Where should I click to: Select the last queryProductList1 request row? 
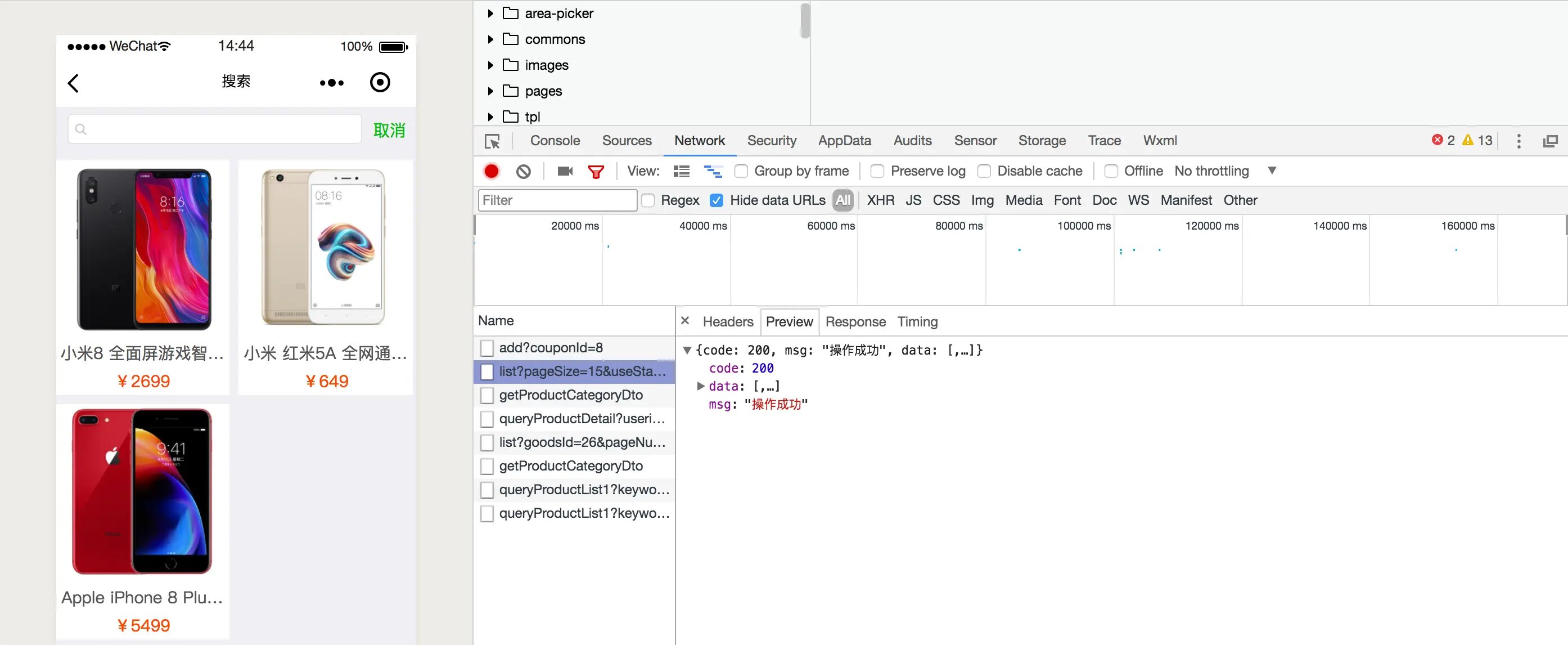click(574, 513)
